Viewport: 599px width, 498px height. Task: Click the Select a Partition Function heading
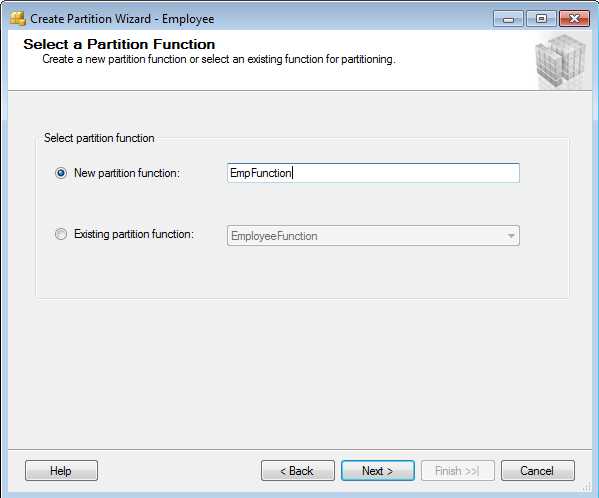click(x=119, y=44)
